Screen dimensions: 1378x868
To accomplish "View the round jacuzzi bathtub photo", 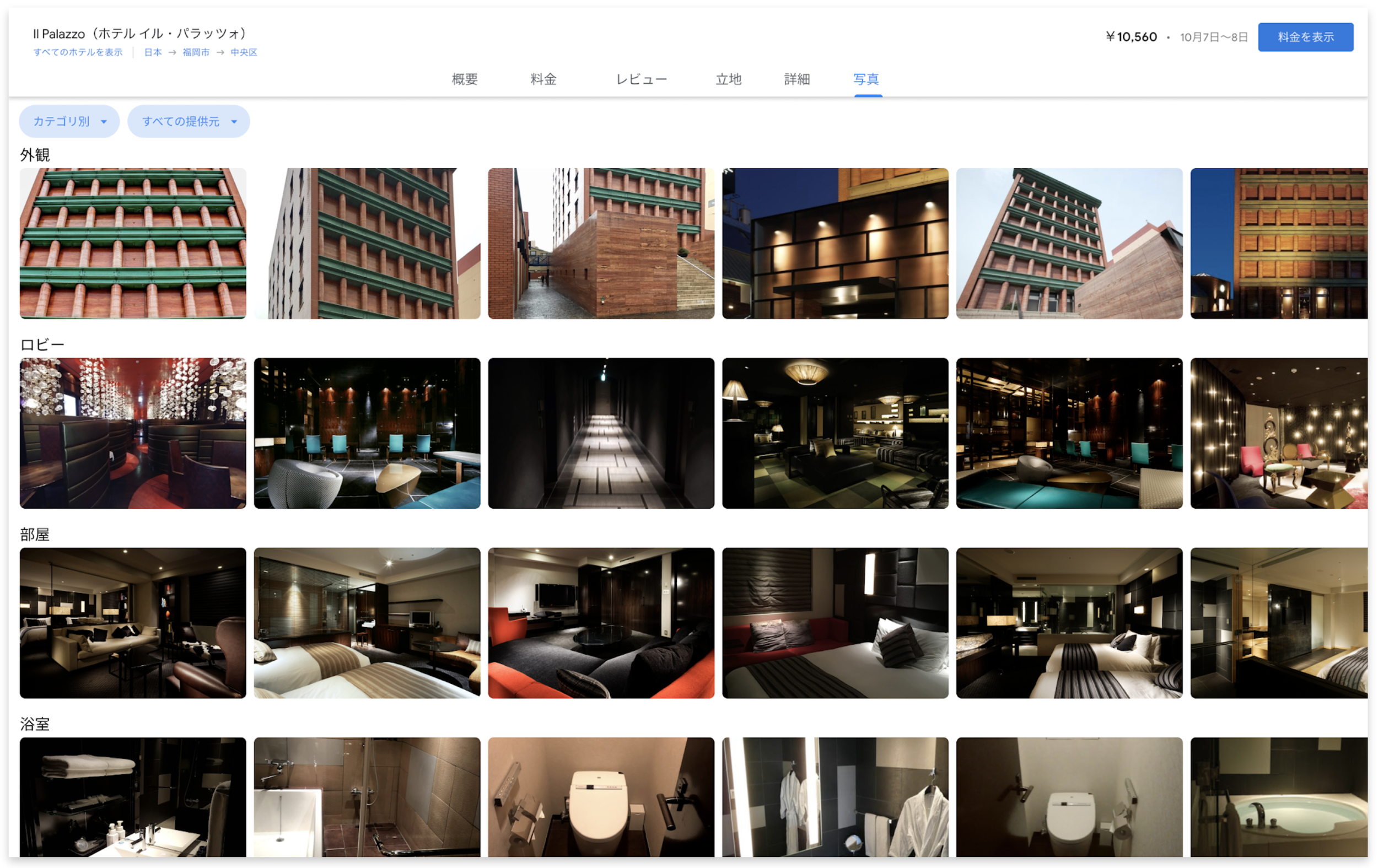I will [1278, 796].
